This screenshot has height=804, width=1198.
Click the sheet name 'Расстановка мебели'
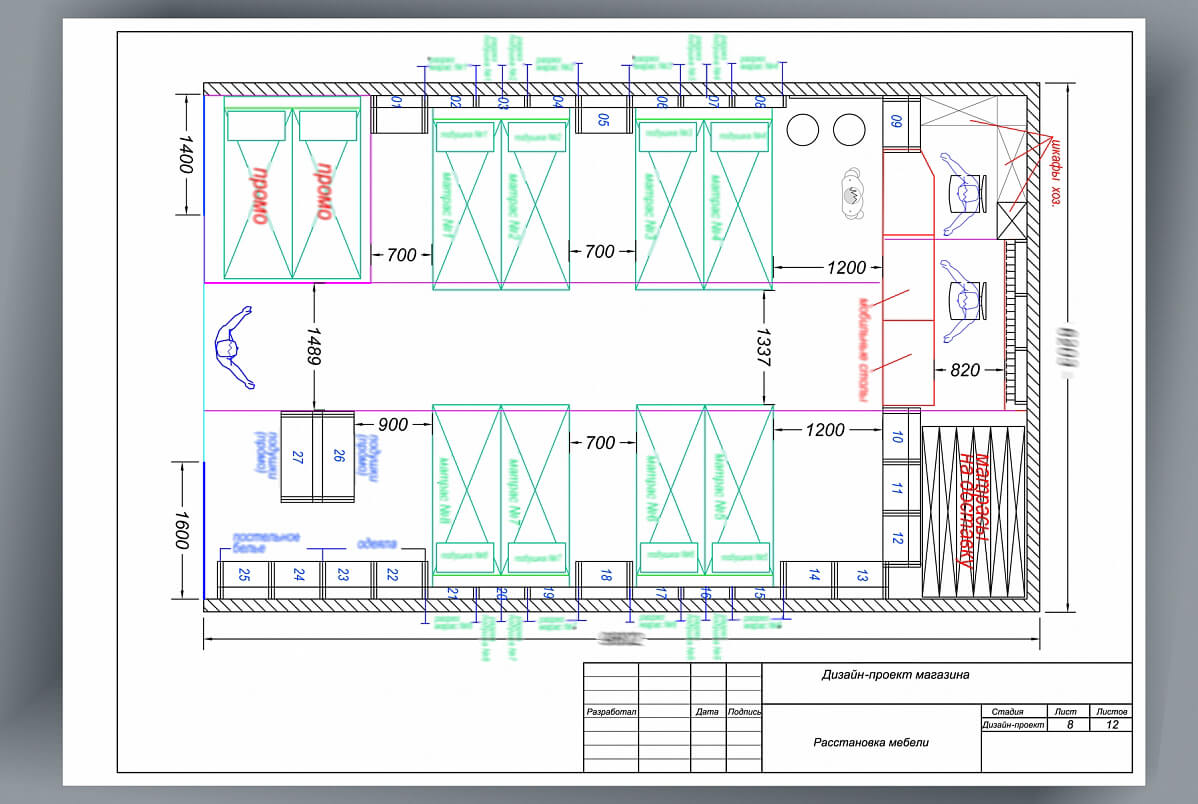[x=871, y=742]
